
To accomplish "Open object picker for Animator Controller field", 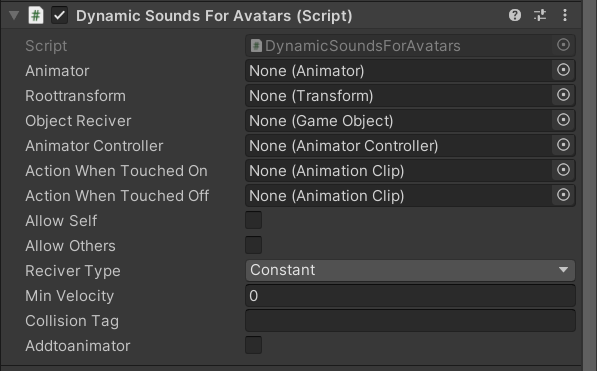I will pyautogui.click(x=563, y=145).
